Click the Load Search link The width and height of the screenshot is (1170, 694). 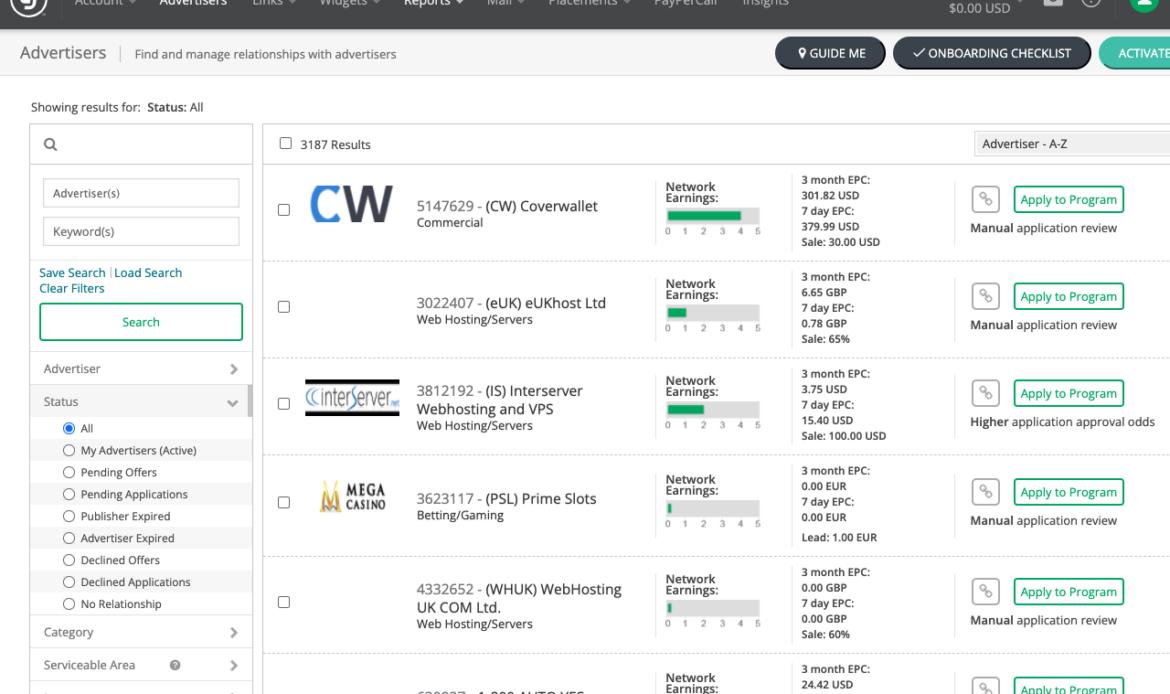click(148, 272)
